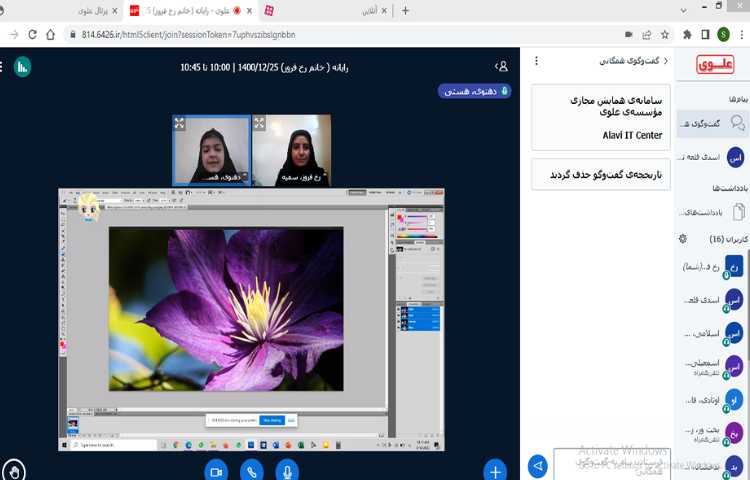Click the taskbar search box in shared screen
Image resolution: width=750 pixels, height=480 pixels.
pos(113,445)
